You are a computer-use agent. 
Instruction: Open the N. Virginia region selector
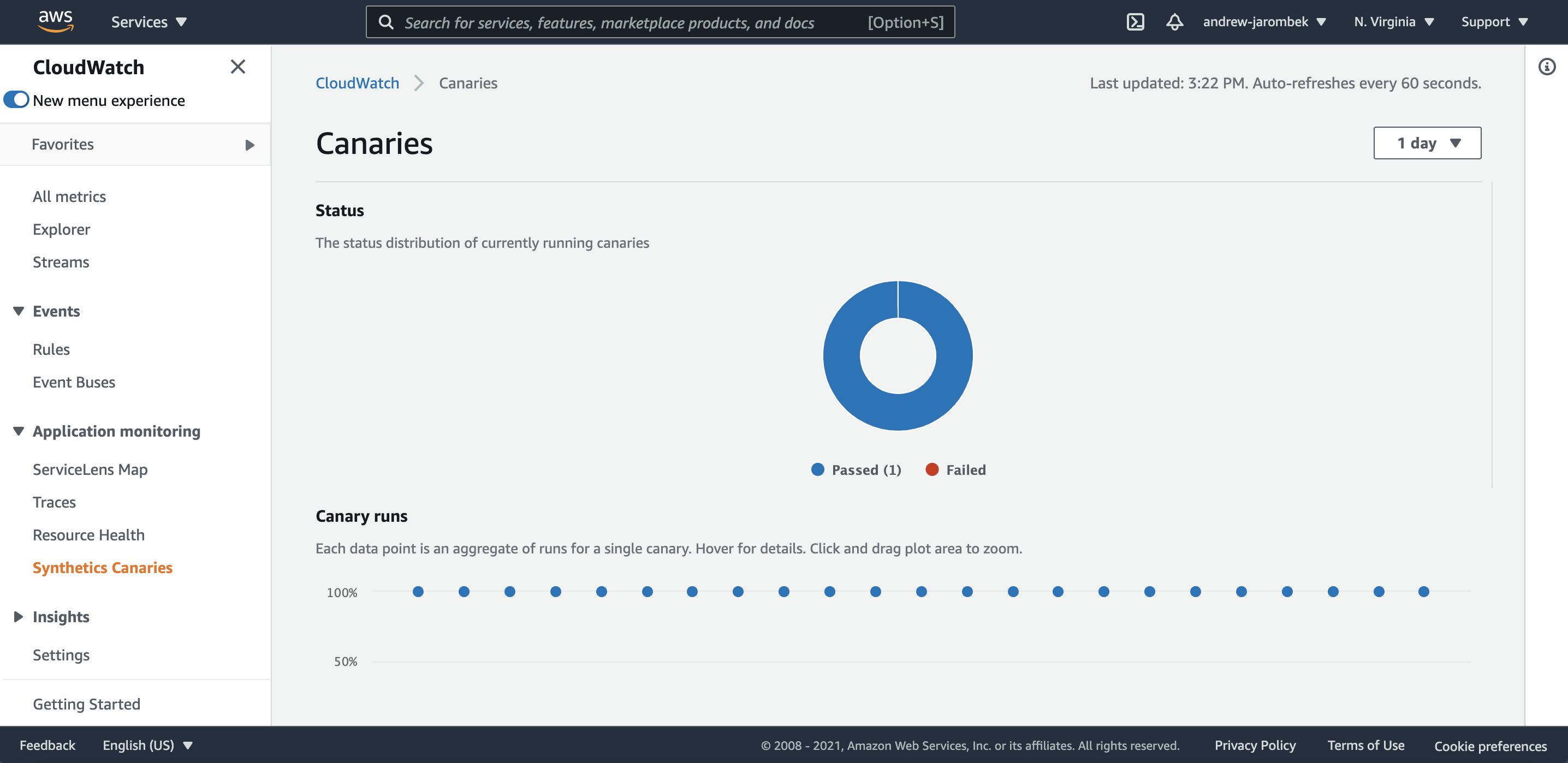pos(1394,22)
